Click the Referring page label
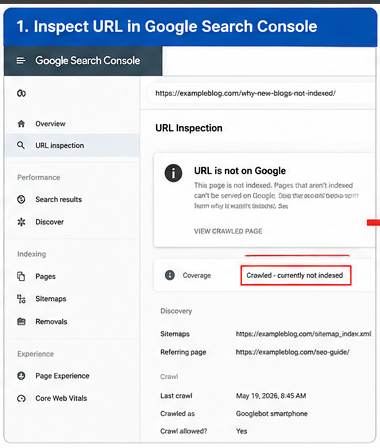The height and width of the screenshot is (448, 380). click(x=183, y=352)
